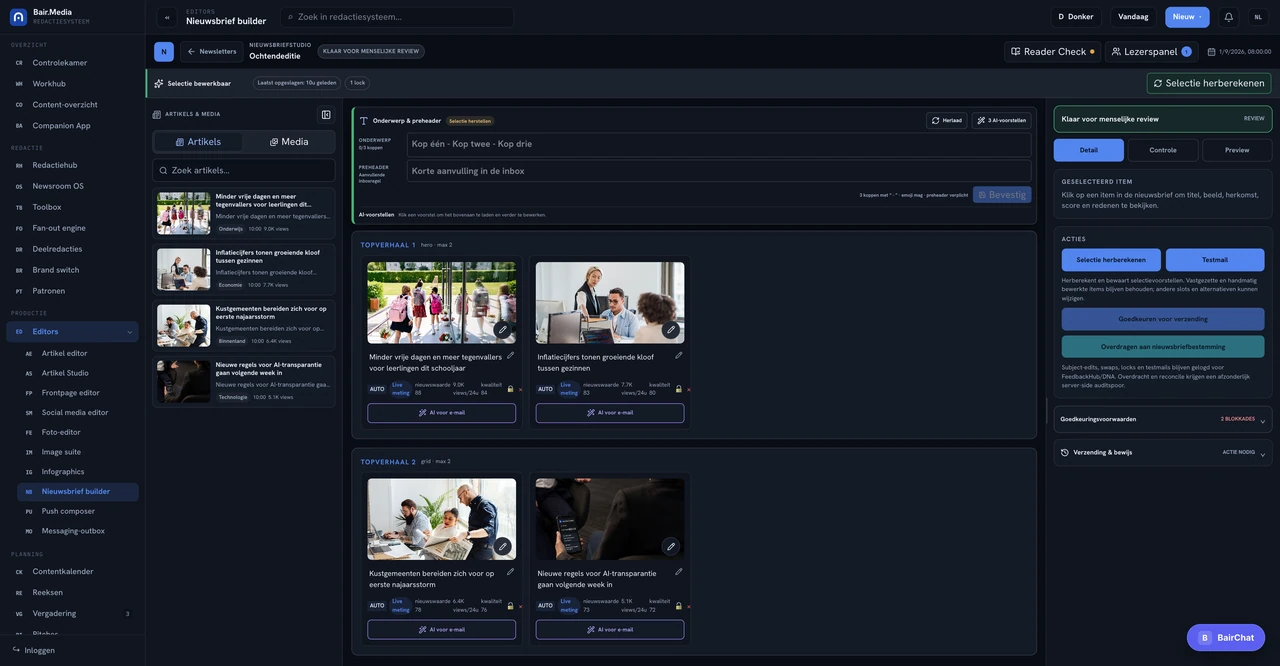The image size is (1280, 666).
Task: Go back to Newsletters
Action: (212, 51)
